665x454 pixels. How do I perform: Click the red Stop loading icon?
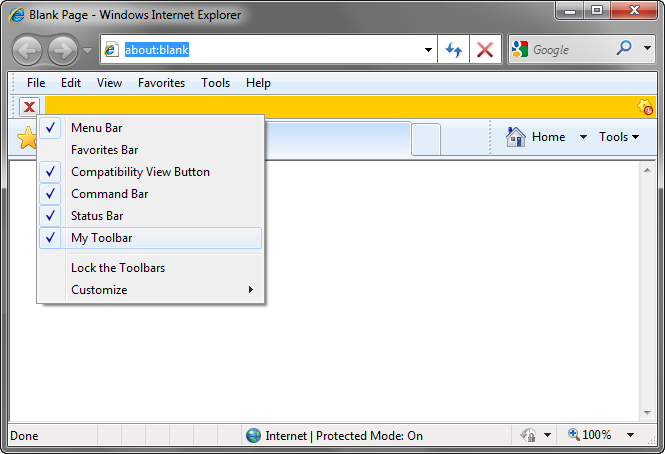point(485,50)
